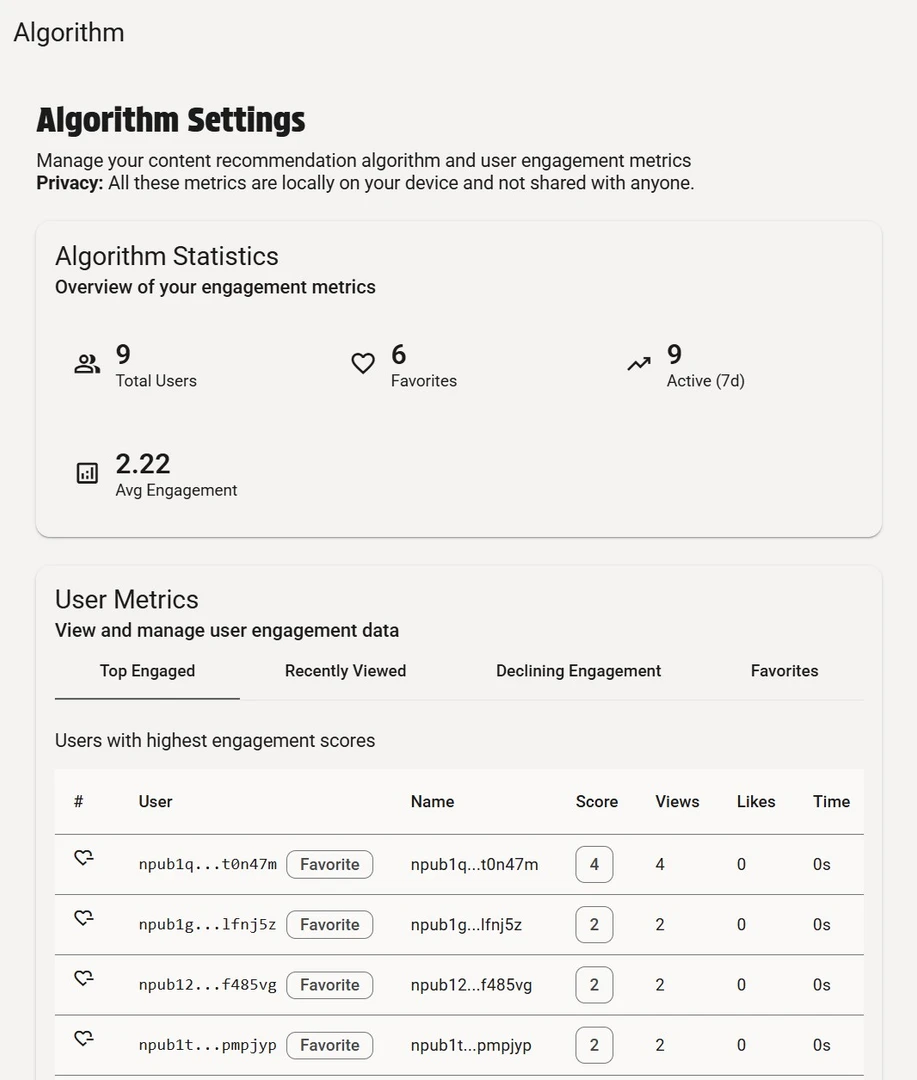Click heart icon beside npub1g...lfnj5z row
917x1080 pixels.
(x=84, y=918)
